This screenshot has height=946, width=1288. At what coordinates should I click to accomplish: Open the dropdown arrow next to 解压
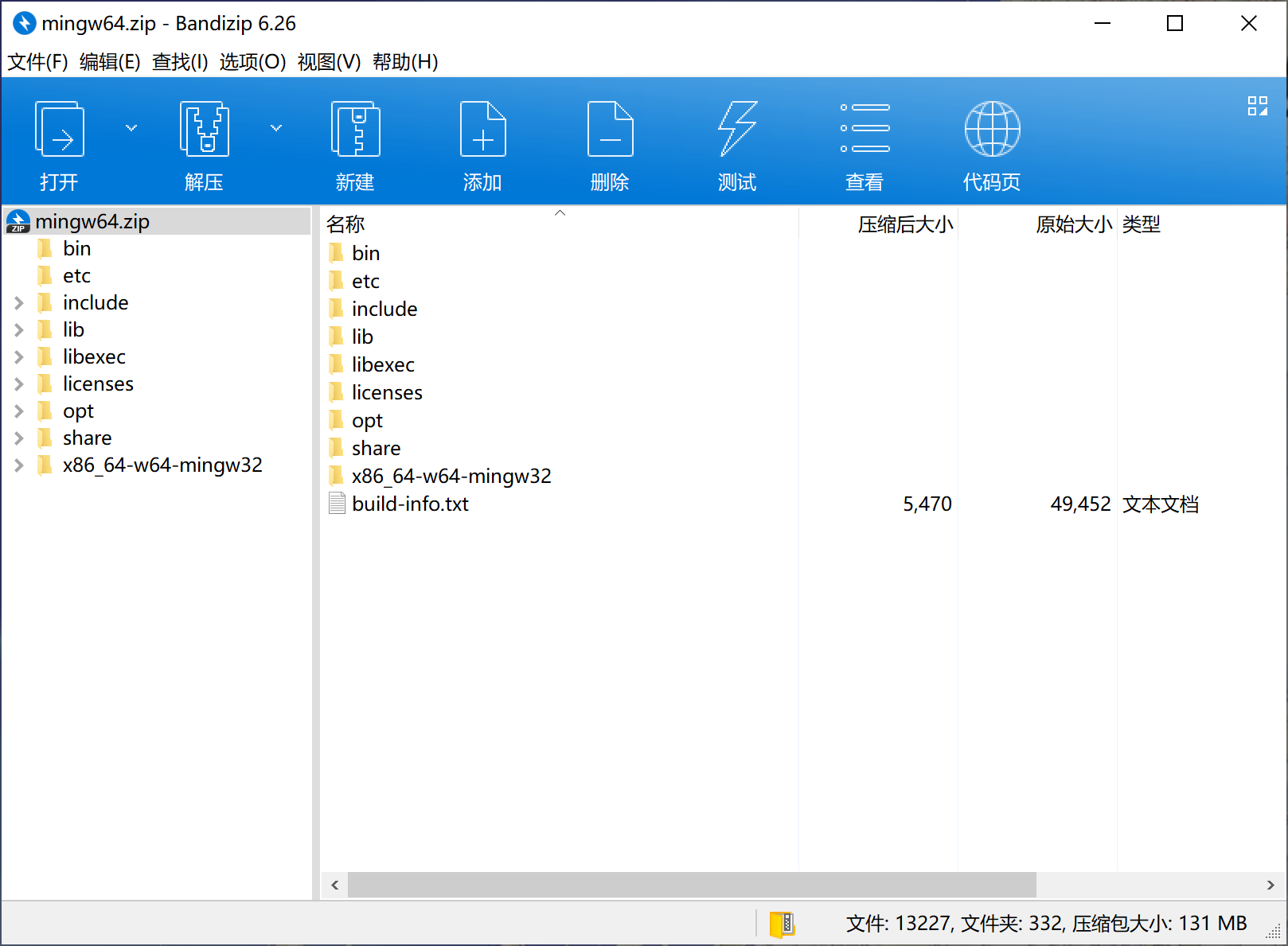pos(276,128)
